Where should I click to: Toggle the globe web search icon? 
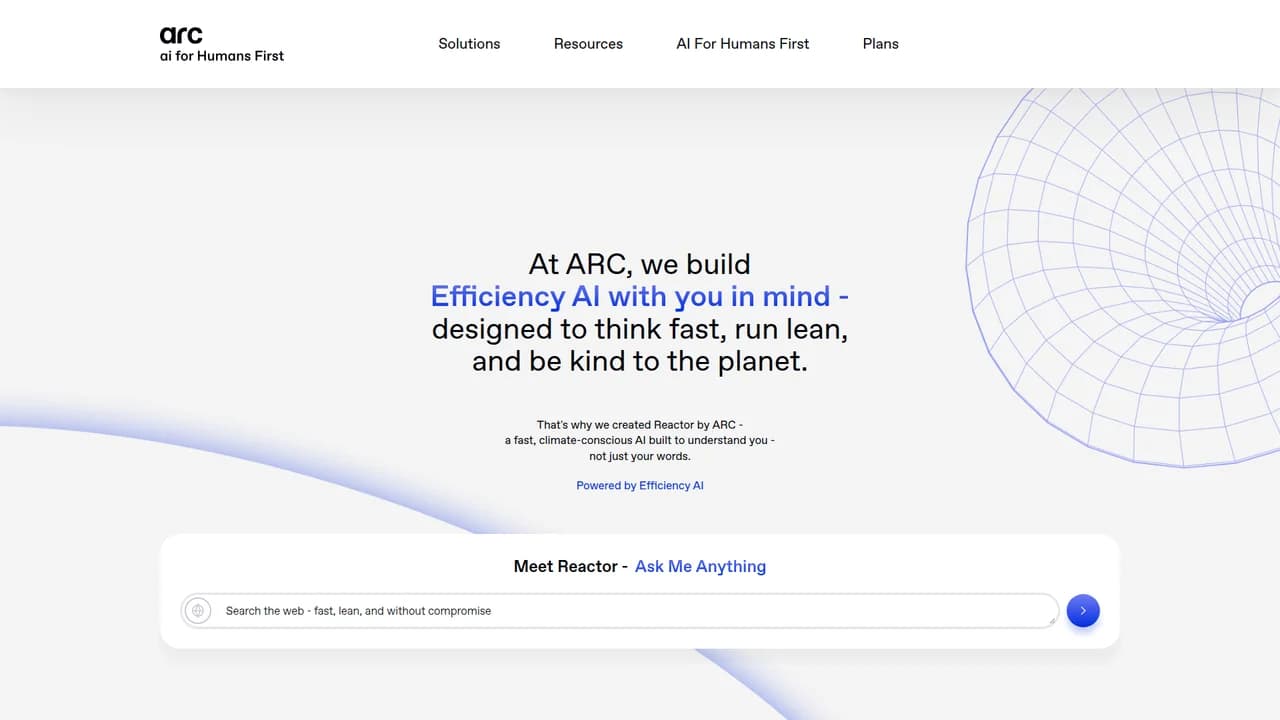click(x=198, y=610)
